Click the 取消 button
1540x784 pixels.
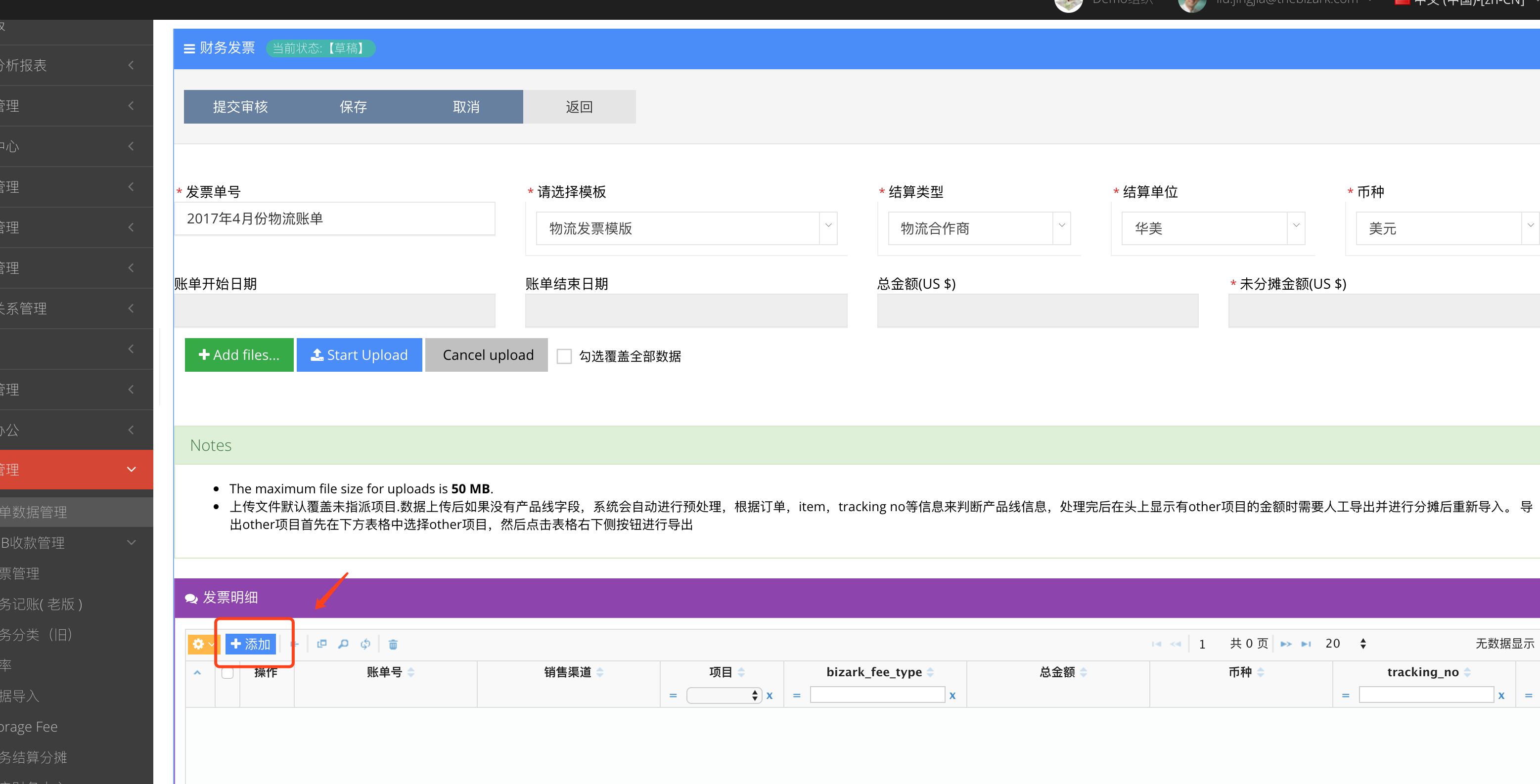tap(466, 107)
